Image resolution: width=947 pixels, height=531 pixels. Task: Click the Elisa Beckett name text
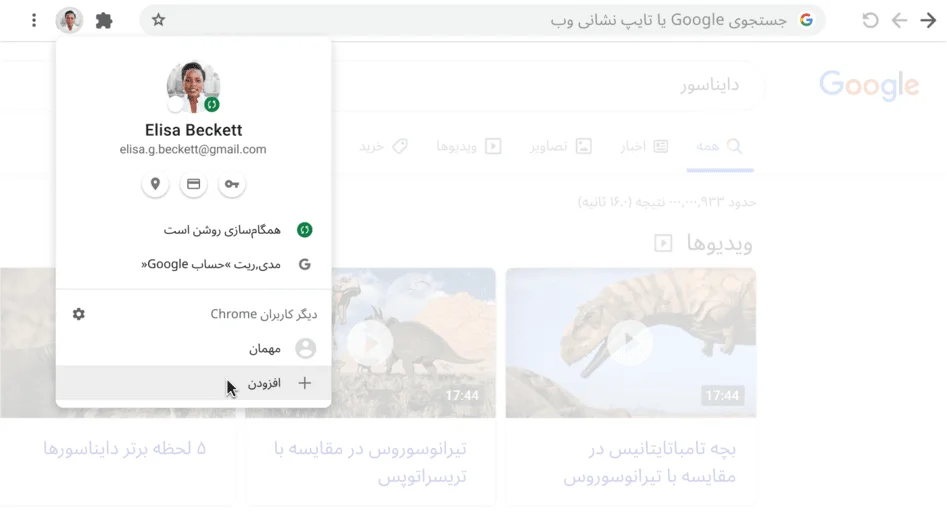click(193, 130)
